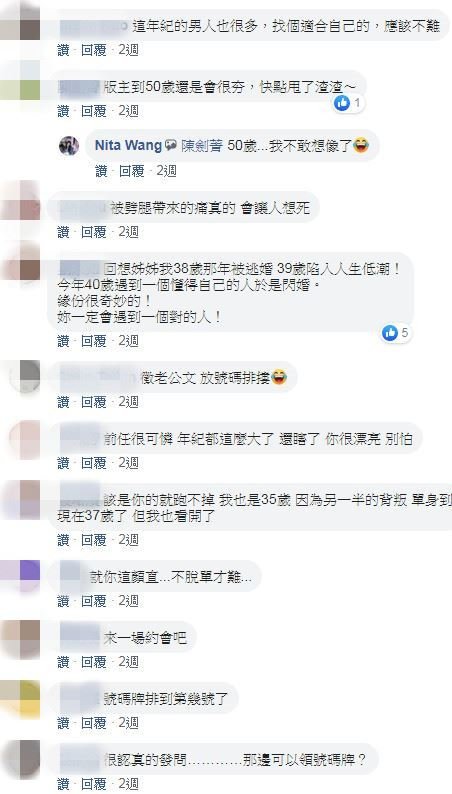The height and width of the screenshot is (794, 452).
Task: Open the Nita Wang profile name link
Action: coord(128,146)
